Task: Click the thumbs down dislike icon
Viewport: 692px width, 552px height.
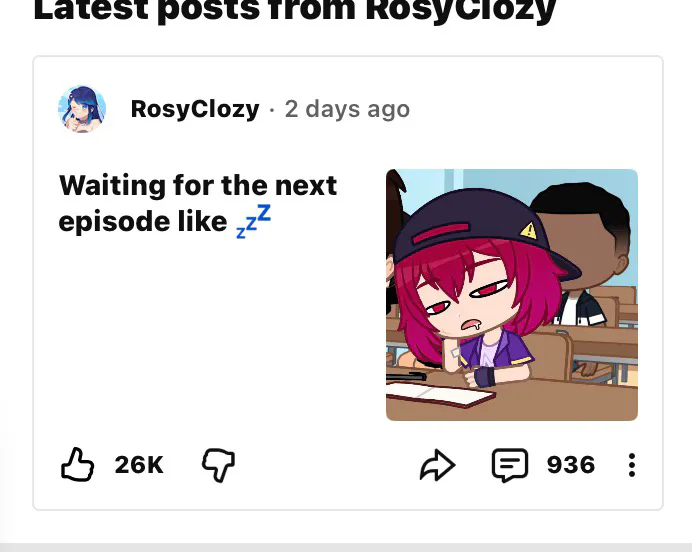Action: [x=218, y=464]
